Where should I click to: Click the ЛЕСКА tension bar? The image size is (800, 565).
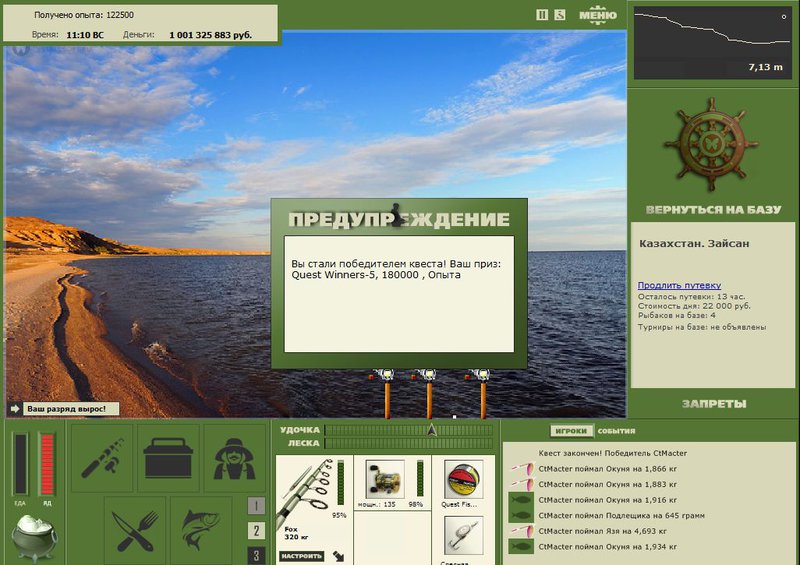(409, 443)
